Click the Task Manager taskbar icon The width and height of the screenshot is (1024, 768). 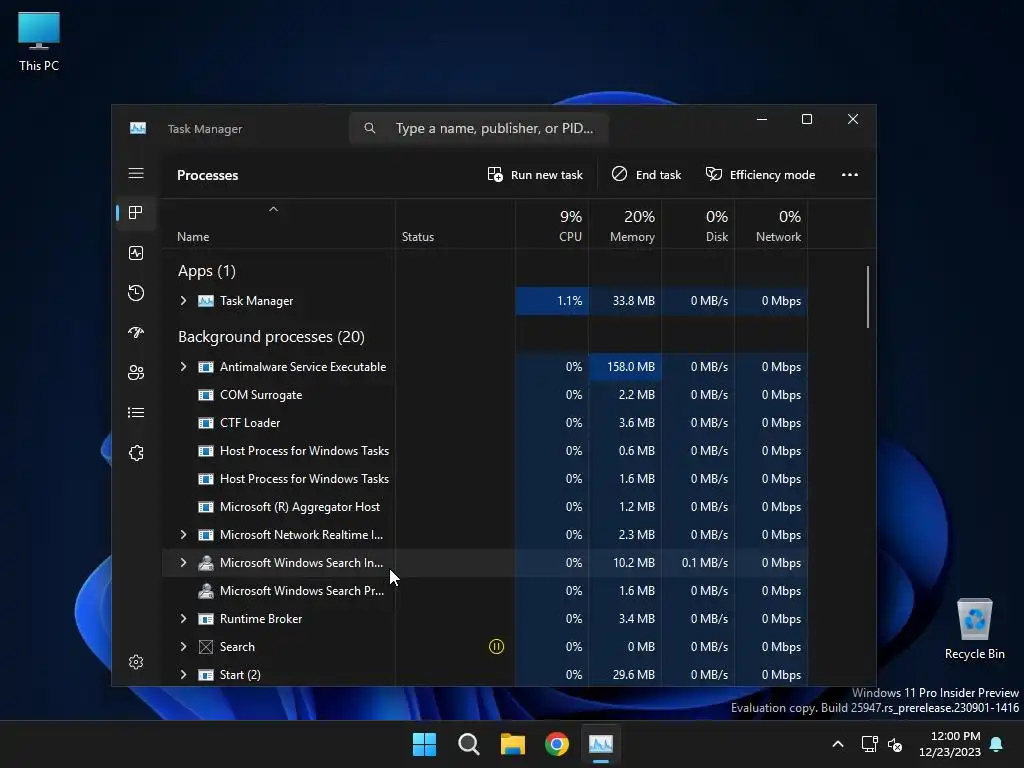coord(601,744)
